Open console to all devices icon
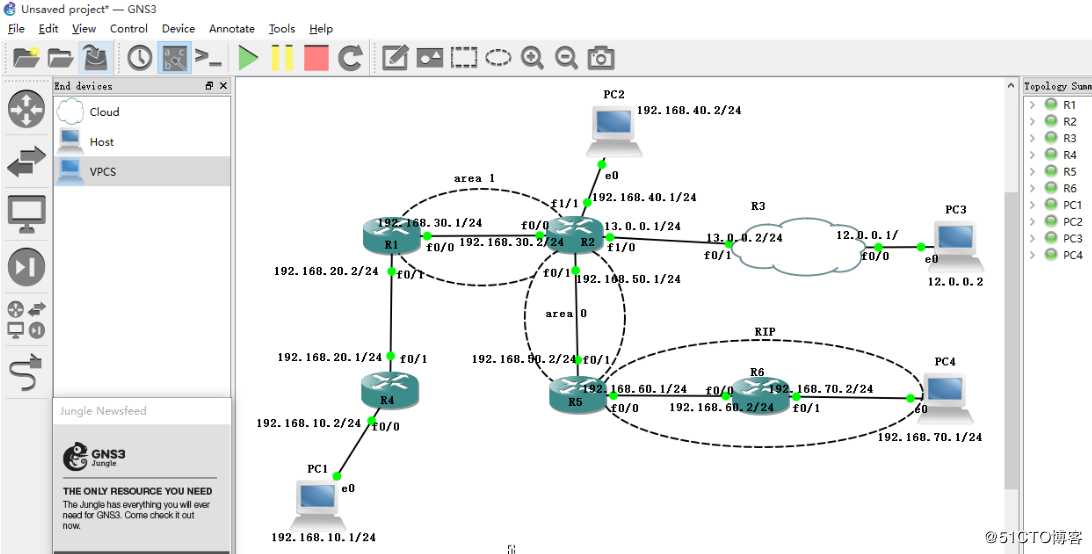Image resolution: width=1092 pixels, height=554 pixels. (x=208, y=58)
